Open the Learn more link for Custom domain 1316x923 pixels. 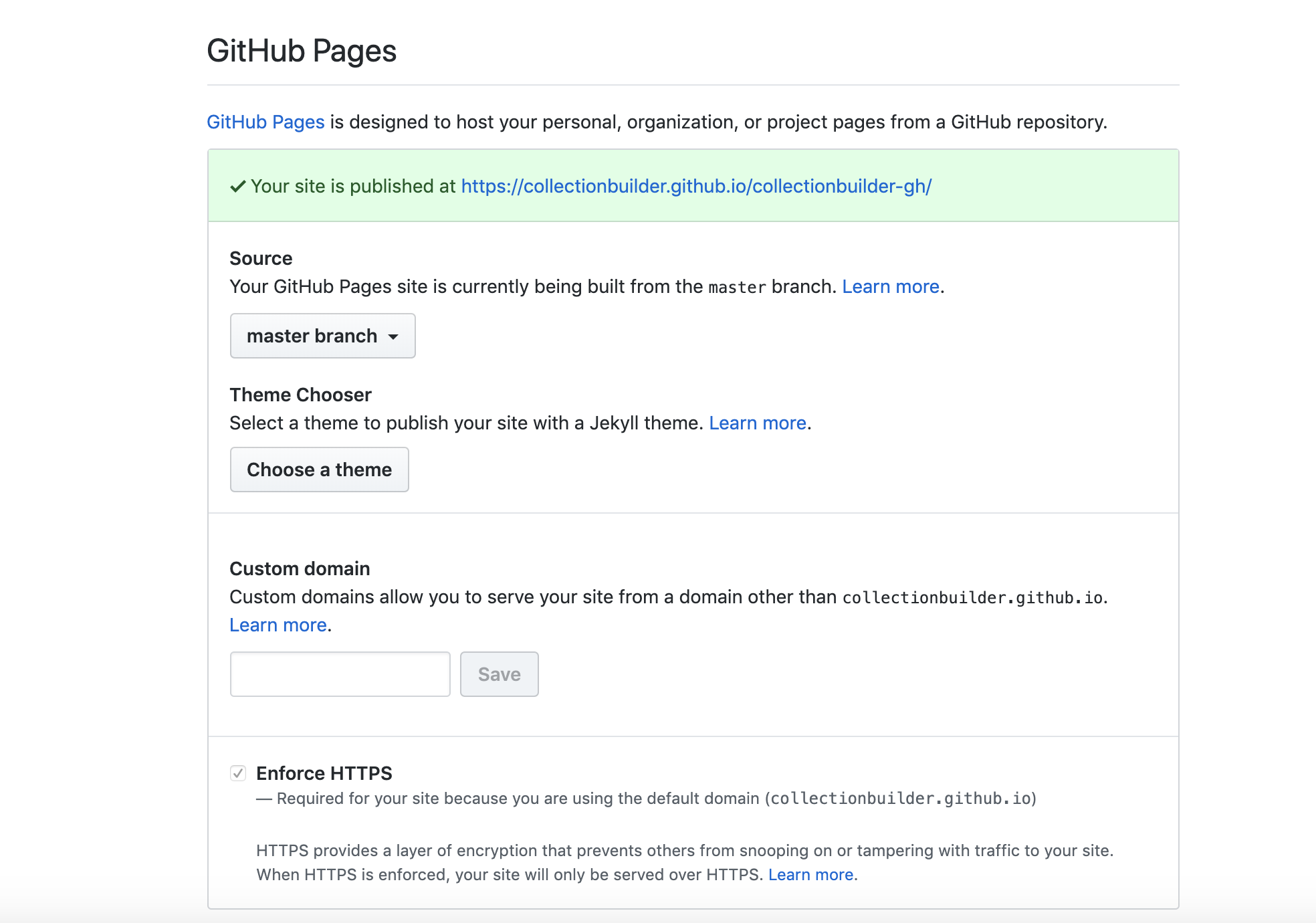pos(278,625)
